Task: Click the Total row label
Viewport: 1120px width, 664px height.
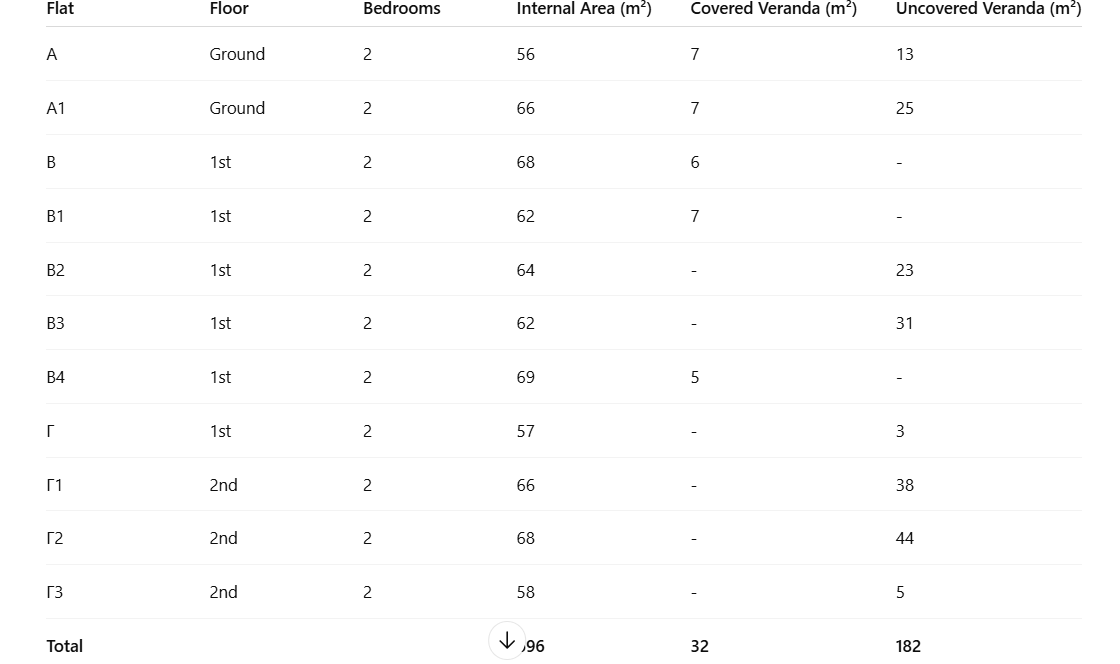Action: (65, 646)
